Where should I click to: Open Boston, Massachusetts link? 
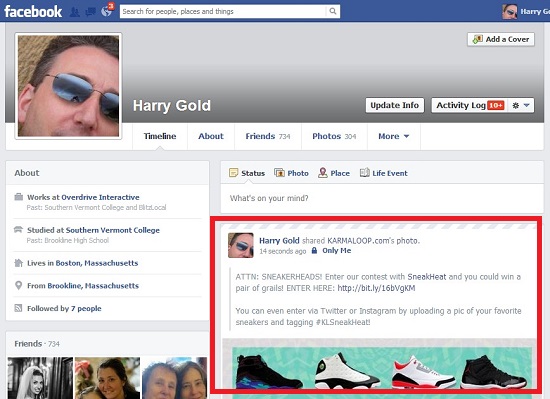(97, 263)
